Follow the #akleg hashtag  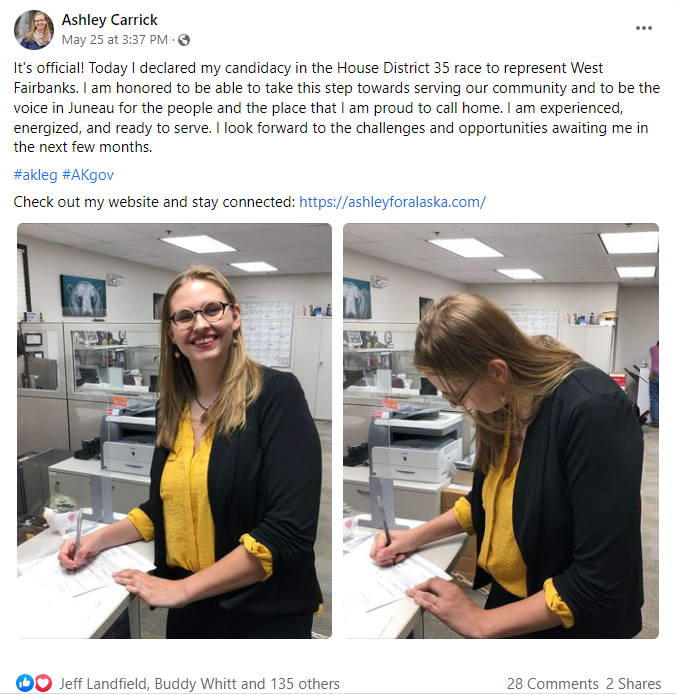35,175
